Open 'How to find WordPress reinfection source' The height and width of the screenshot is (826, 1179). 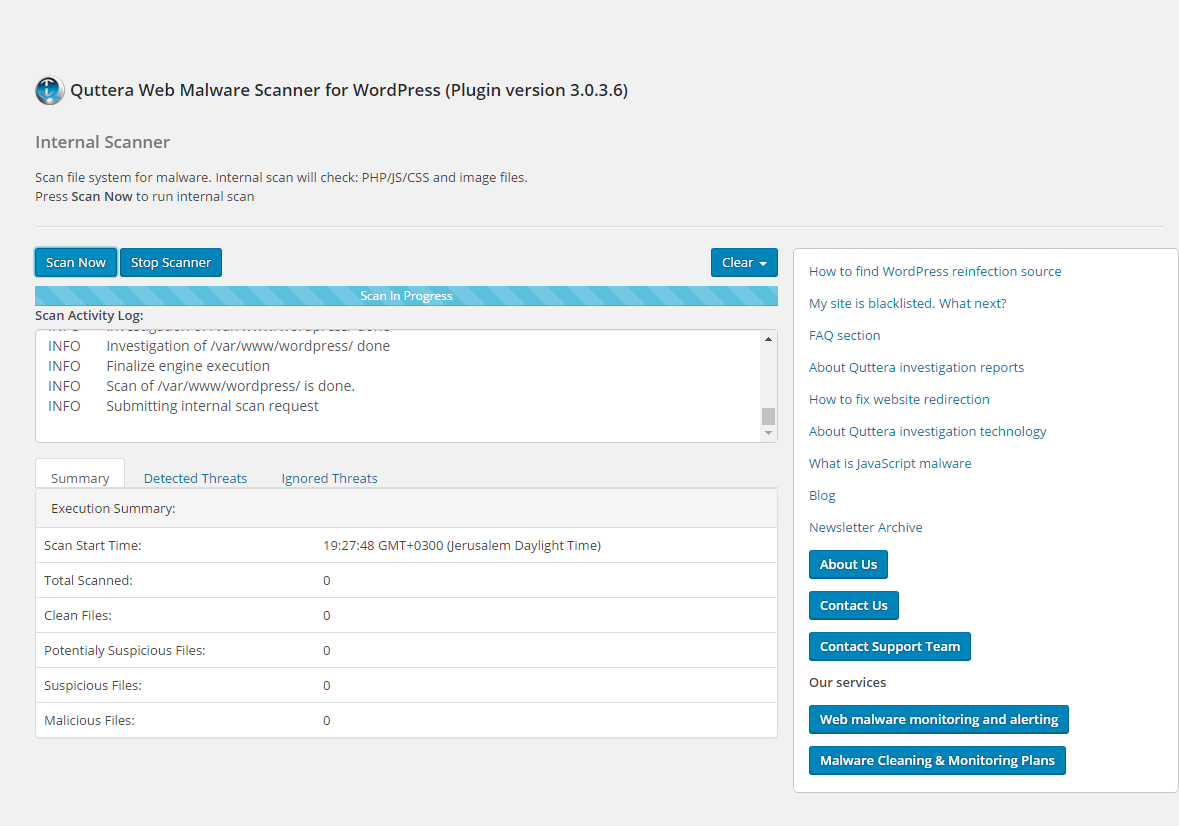pos(934,271)
